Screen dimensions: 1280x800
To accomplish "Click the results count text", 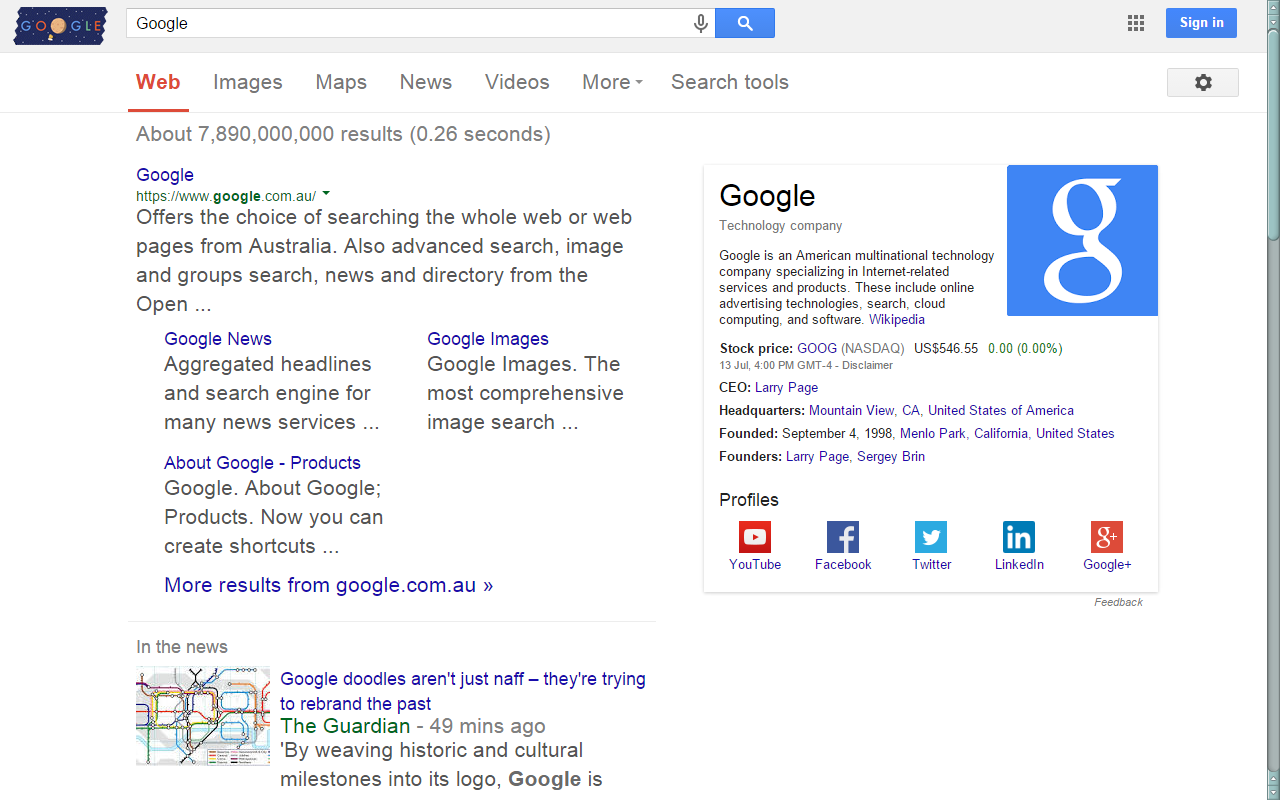I will pyautogui.click(x=343, y=134).
